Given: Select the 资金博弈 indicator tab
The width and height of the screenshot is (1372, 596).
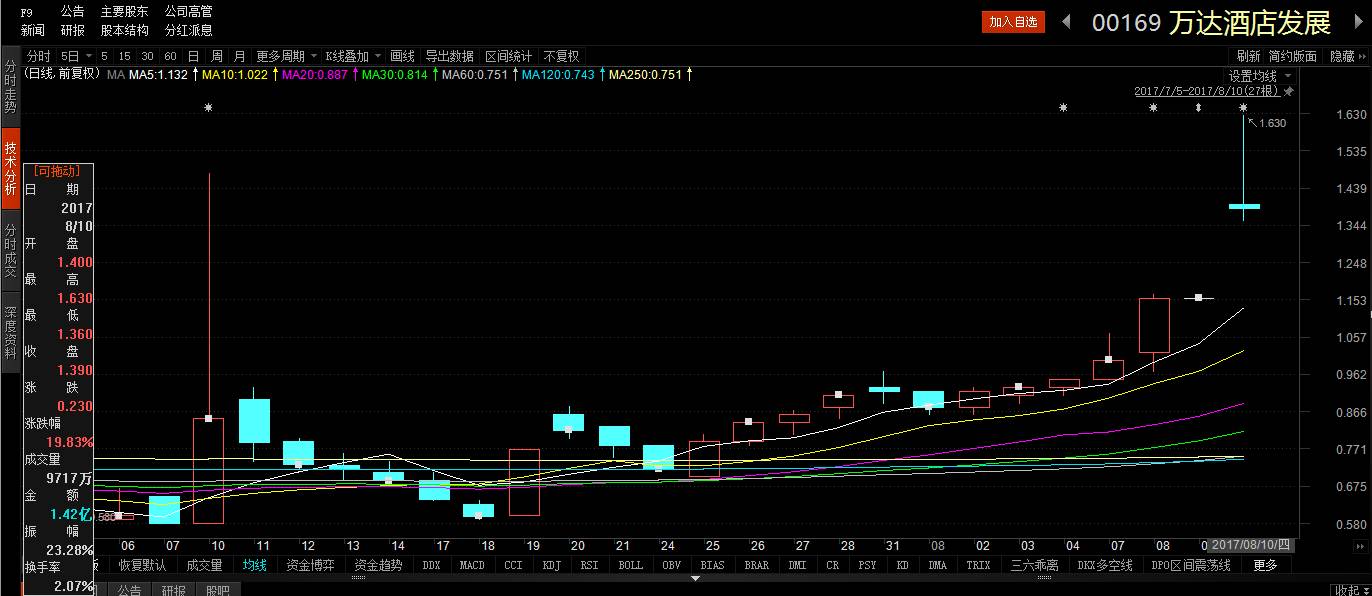Looking at the screenshot, I should [x=310, y=565].
